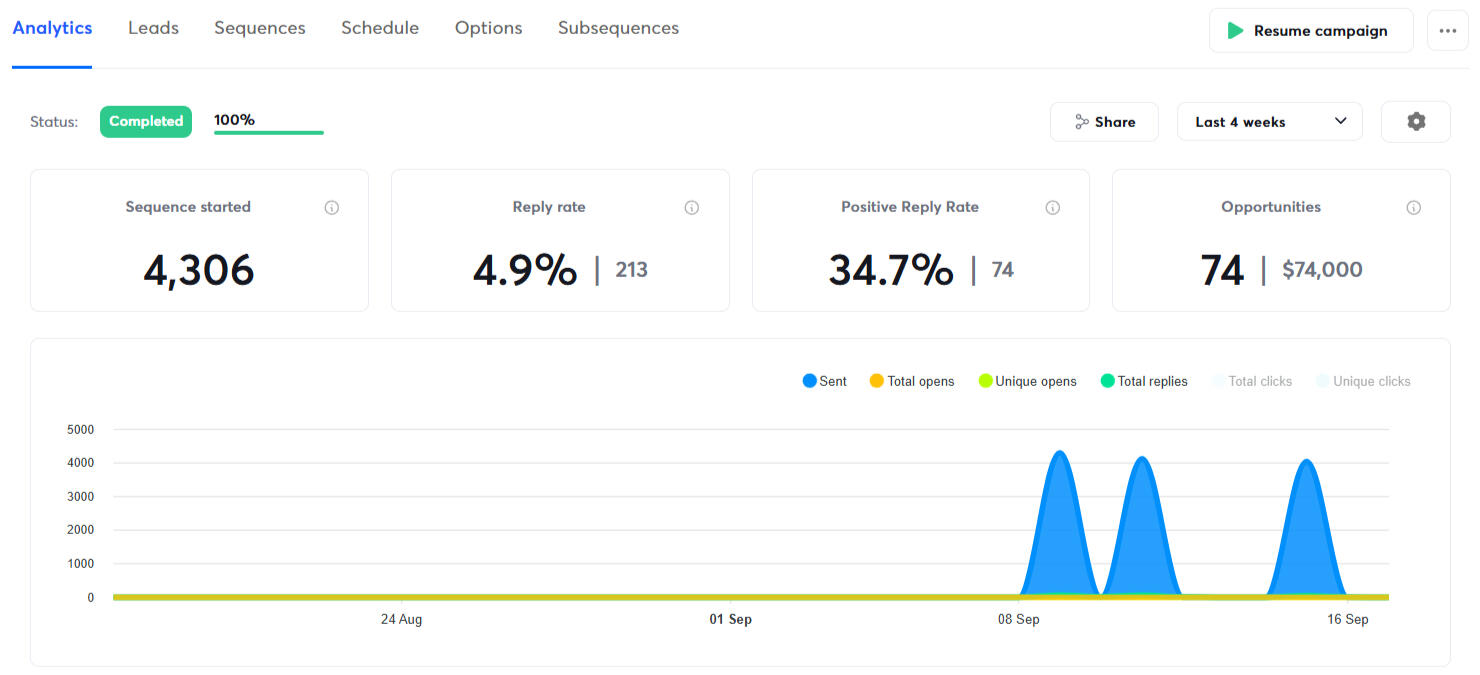The height and width of the screenshot is (675, 1480).
Task: Click the share nodes icon
Action: point(1081,122)
